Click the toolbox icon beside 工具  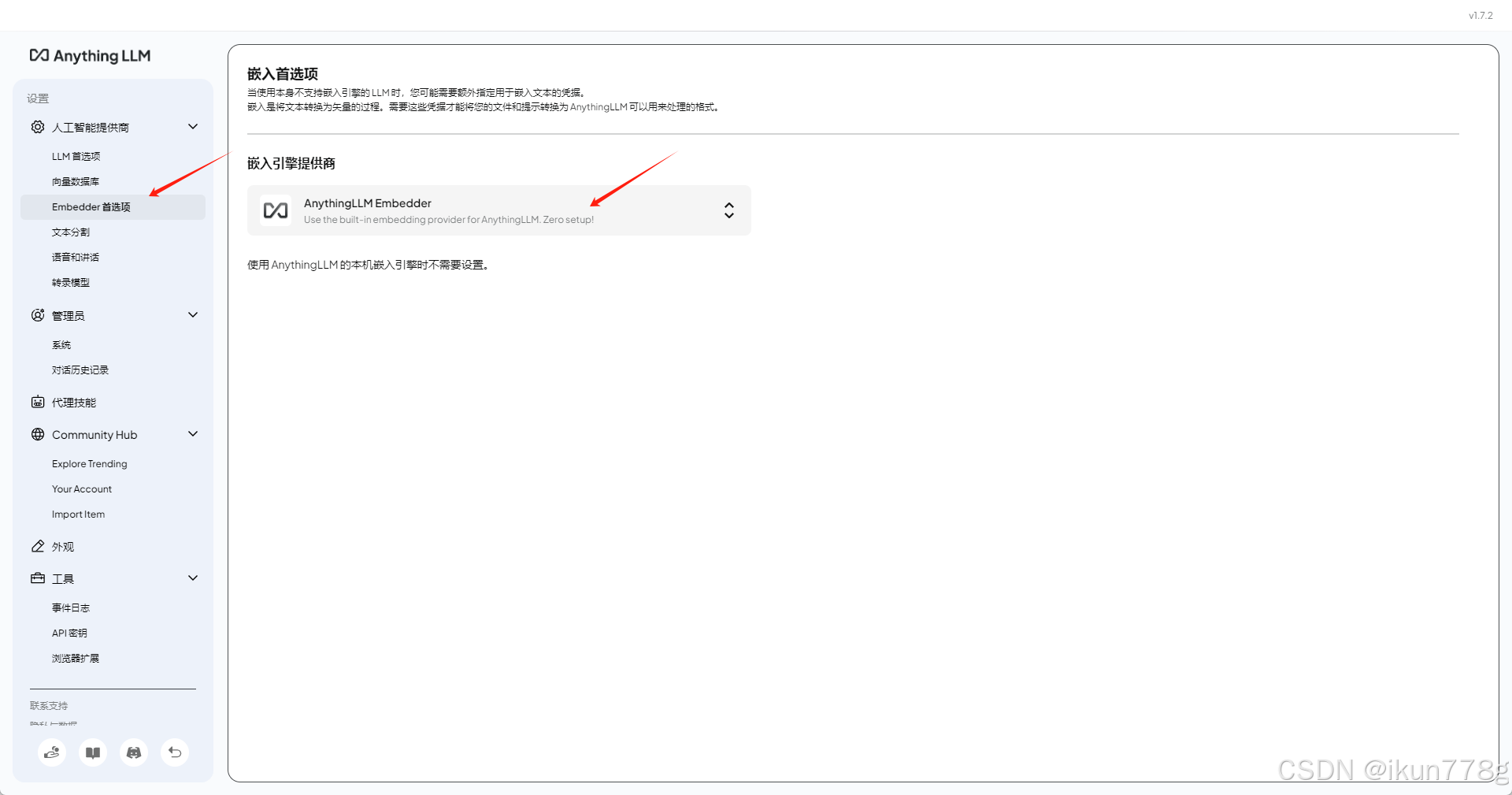[38, 578]
